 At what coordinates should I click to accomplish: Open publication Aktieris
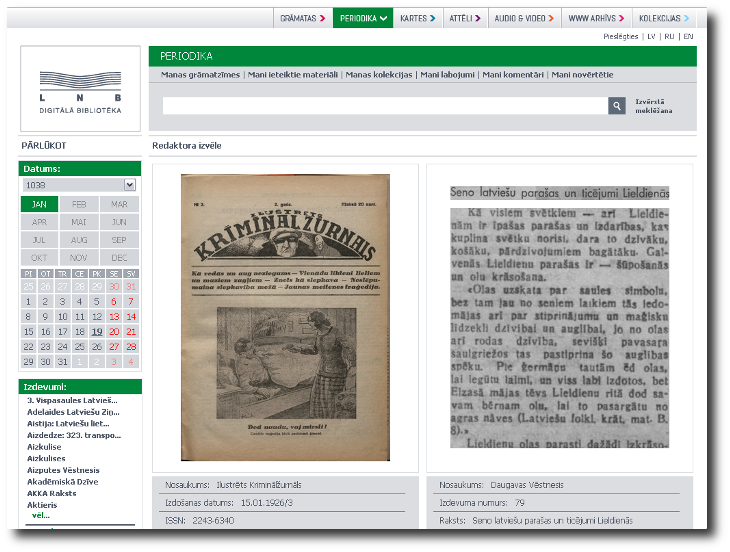[42, 505]
